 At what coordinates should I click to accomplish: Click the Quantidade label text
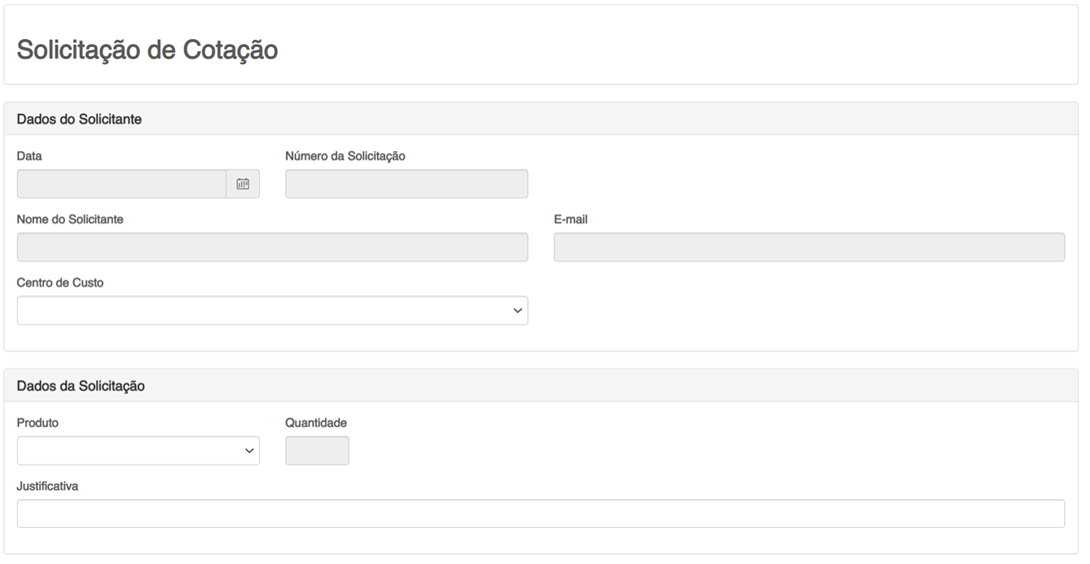pos(316,423)
